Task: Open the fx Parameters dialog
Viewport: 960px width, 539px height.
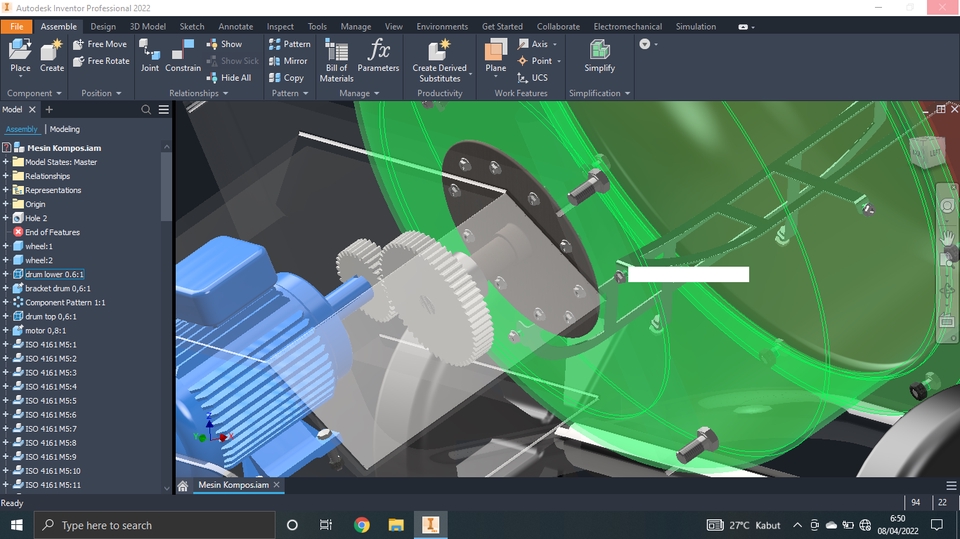Action: click(x=378, y=56)
